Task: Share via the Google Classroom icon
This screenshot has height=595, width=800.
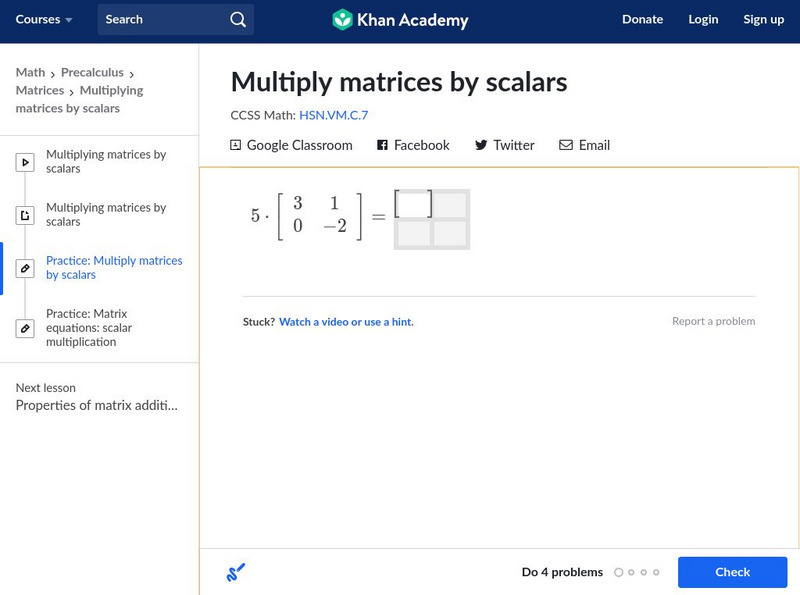Action: (x=236, y=145)
